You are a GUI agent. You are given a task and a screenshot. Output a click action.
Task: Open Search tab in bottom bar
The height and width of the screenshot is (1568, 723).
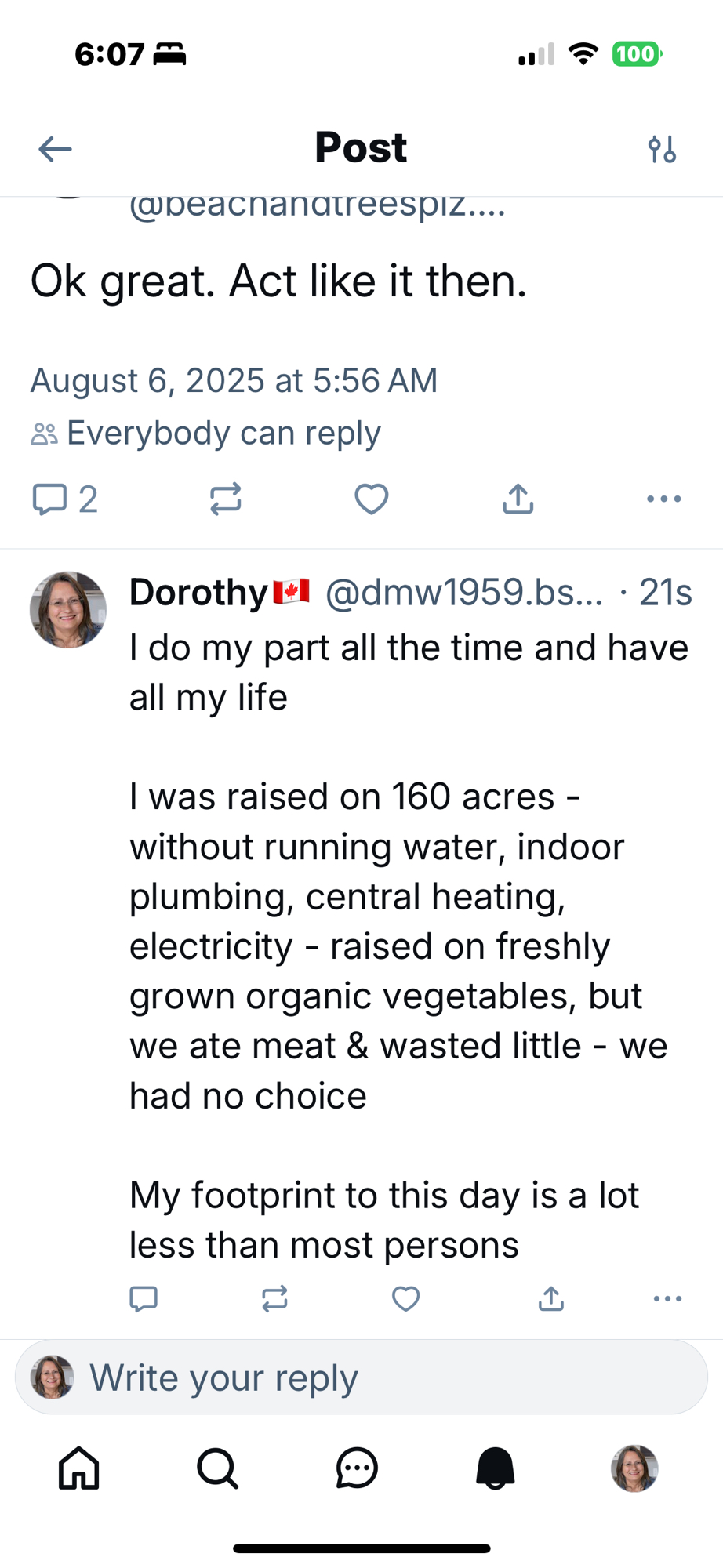point(217,1468)
